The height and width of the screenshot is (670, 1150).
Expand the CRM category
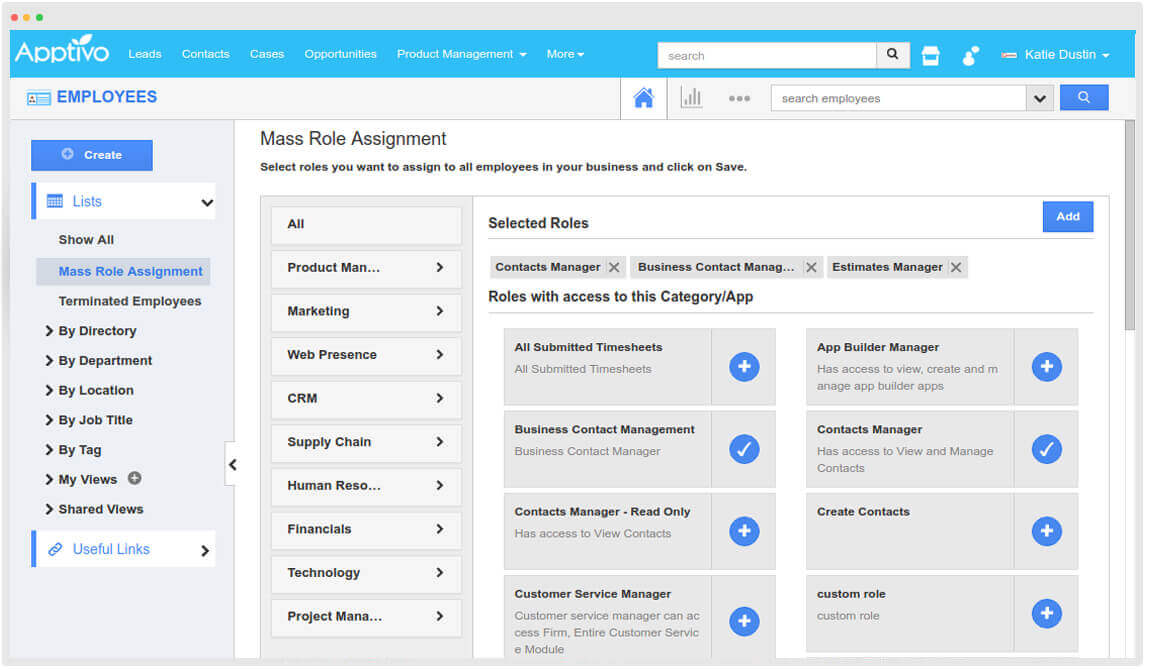365,399
